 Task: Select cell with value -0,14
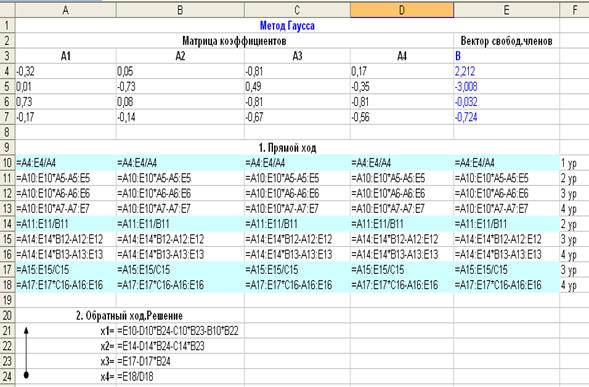[x=180, y=117]
